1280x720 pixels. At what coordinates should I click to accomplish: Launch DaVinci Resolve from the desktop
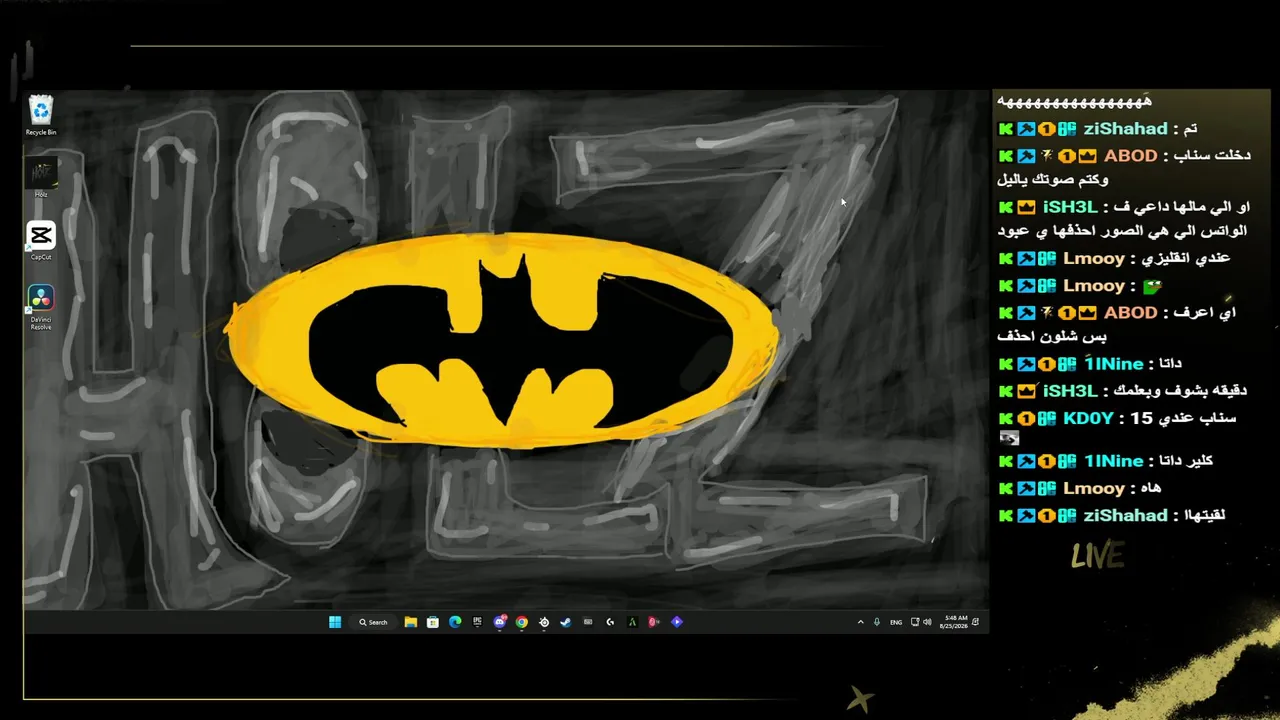41,309
